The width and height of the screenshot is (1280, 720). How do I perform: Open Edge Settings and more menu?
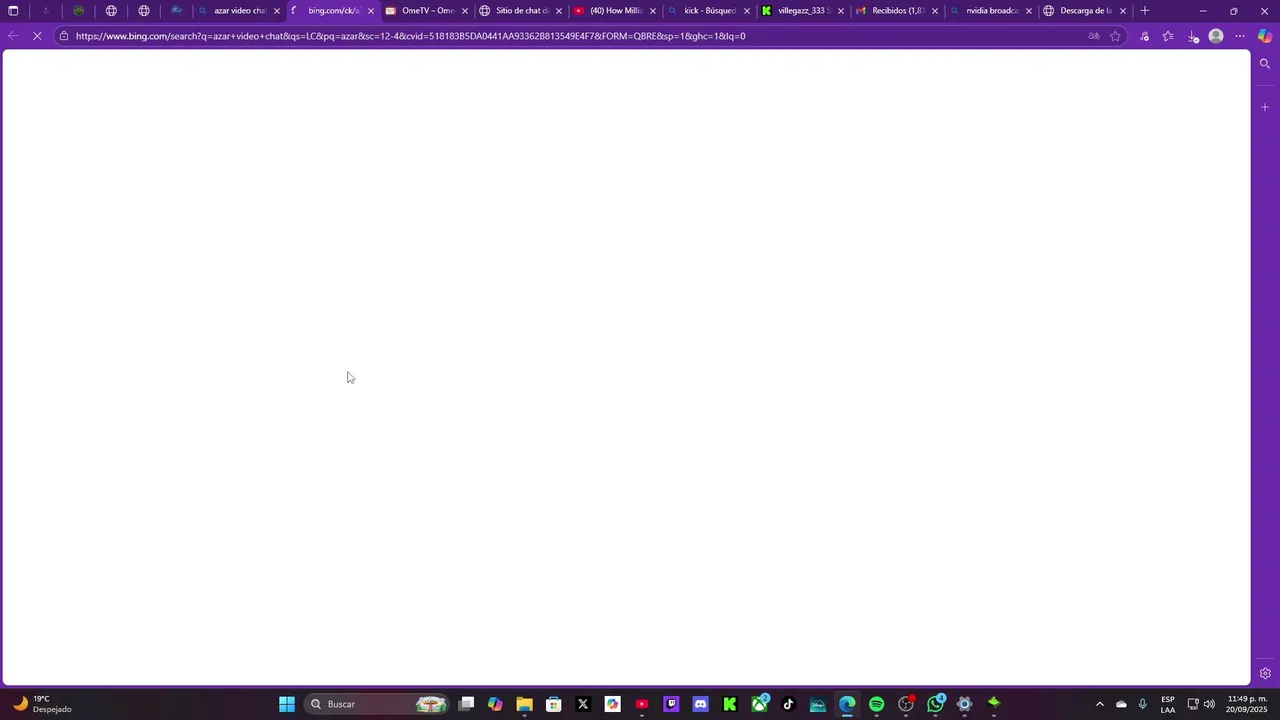point(1240,36)
